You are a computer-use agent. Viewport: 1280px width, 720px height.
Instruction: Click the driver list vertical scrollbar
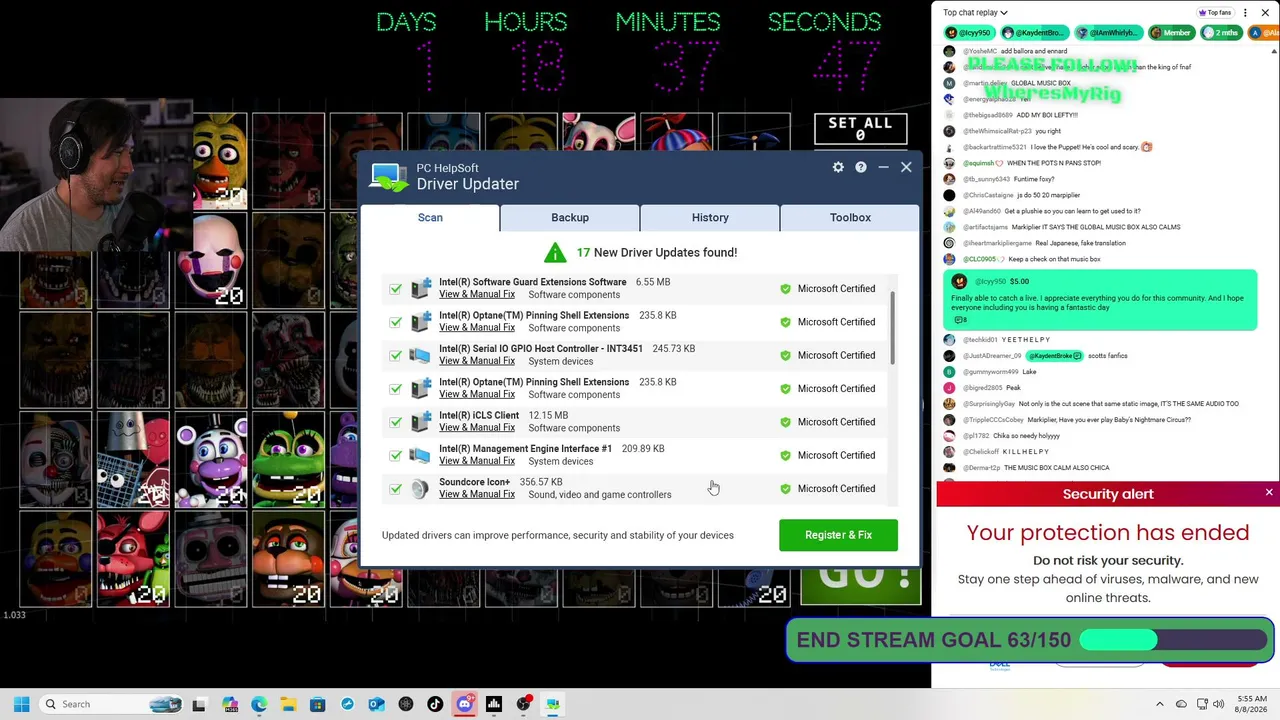(892, 330)
